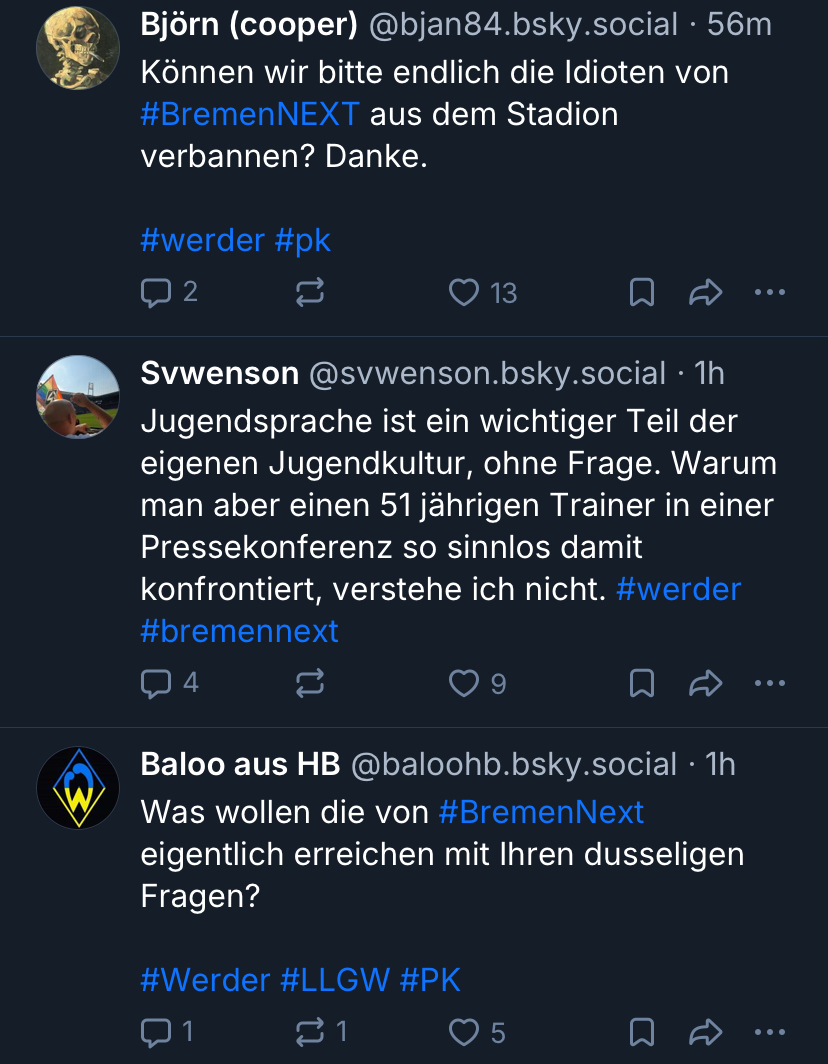Repost Björn (cooper)'s post
The image size is (828, 1064).
pyautogui.click(x=310, y=292)
